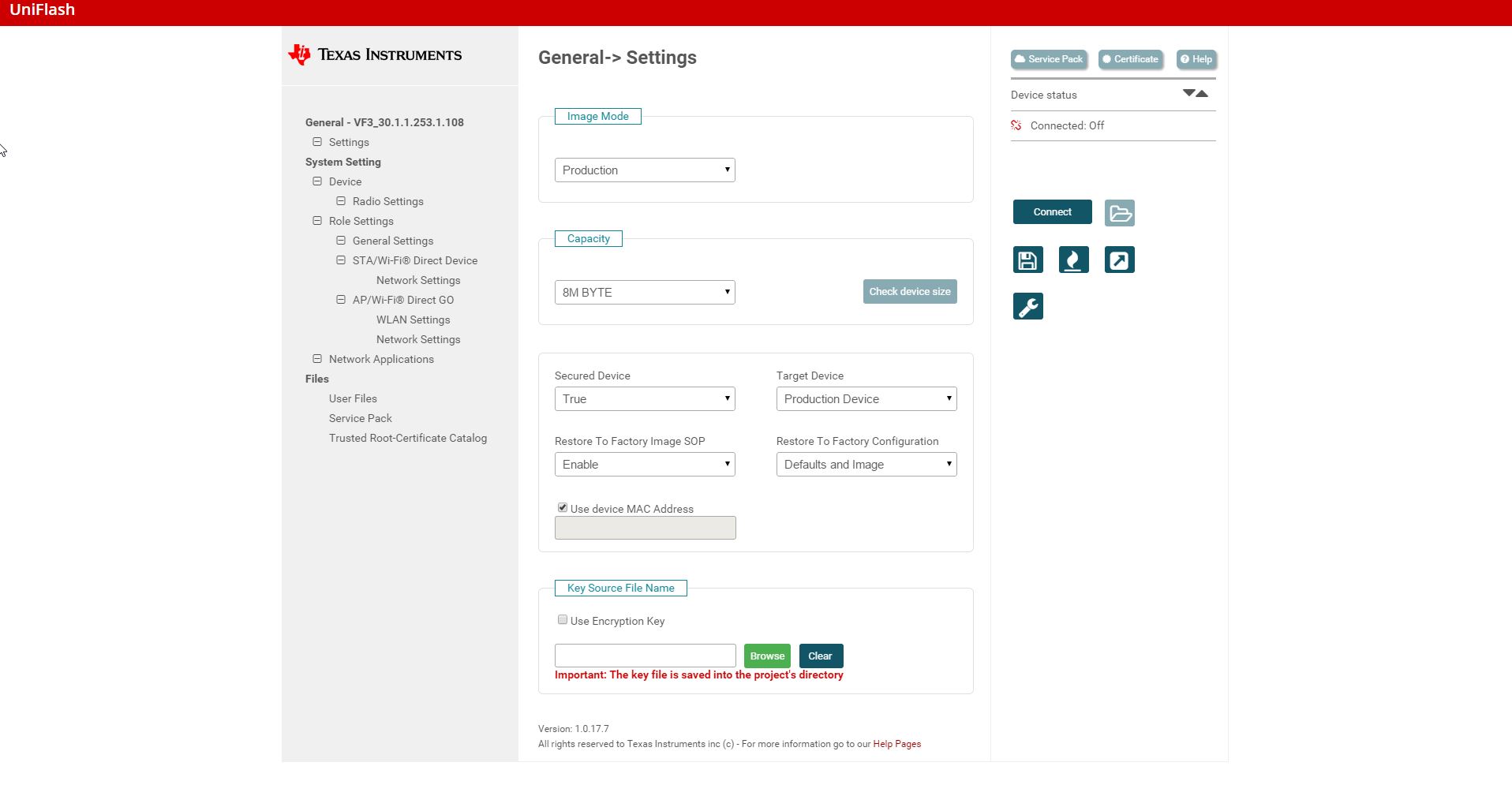Select STA/Wi-Fi Direct Device tree item
The width and height of the screenshot is (1512, 796).
tap(415, 260)
